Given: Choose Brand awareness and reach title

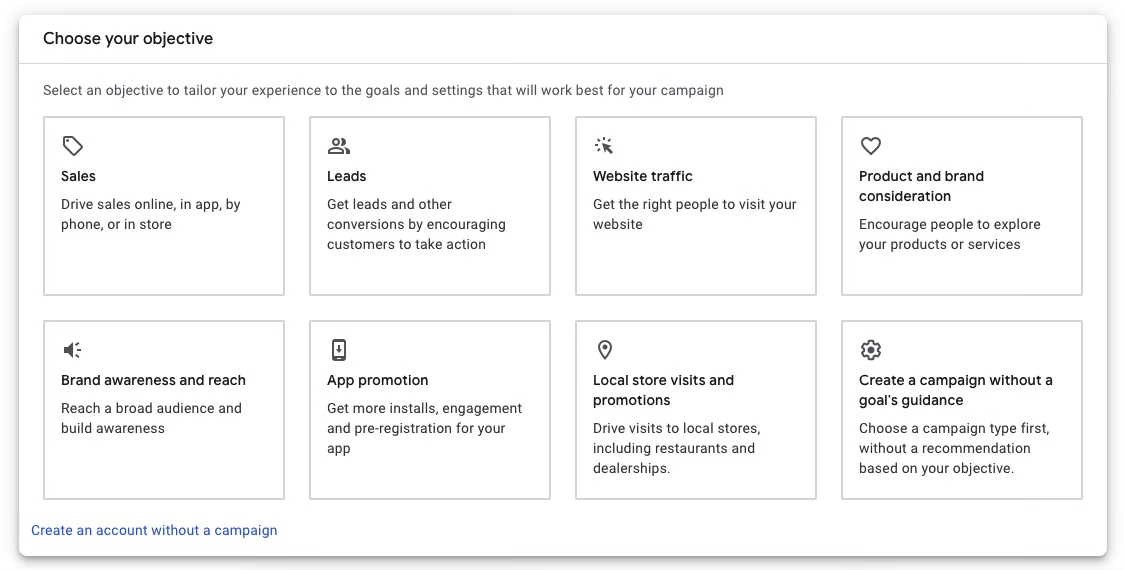Looking at the screenshot, I should (x=153, y=381).
